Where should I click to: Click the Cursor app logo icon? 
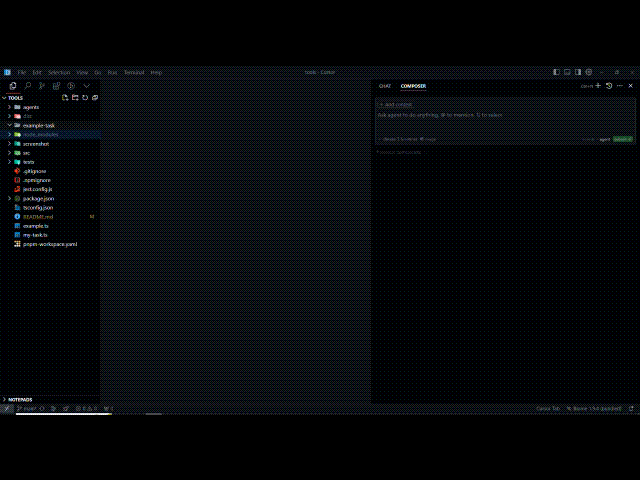pyautogui.click(x=7, y=72)
